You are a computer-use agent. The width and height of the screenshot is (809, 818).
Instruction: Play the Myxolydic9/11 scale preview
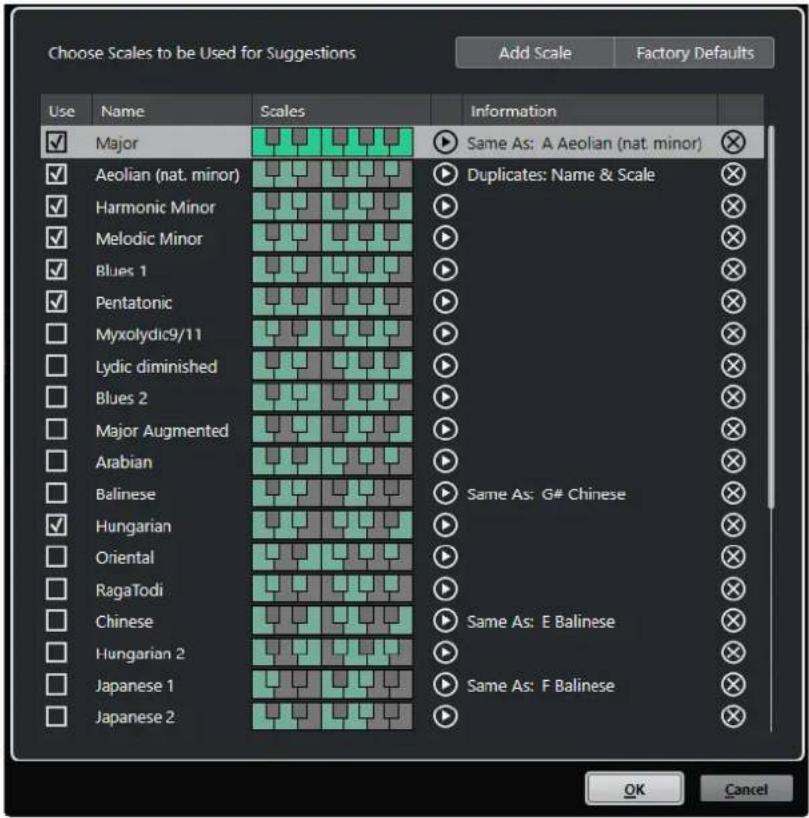click(x=445, y=333)
